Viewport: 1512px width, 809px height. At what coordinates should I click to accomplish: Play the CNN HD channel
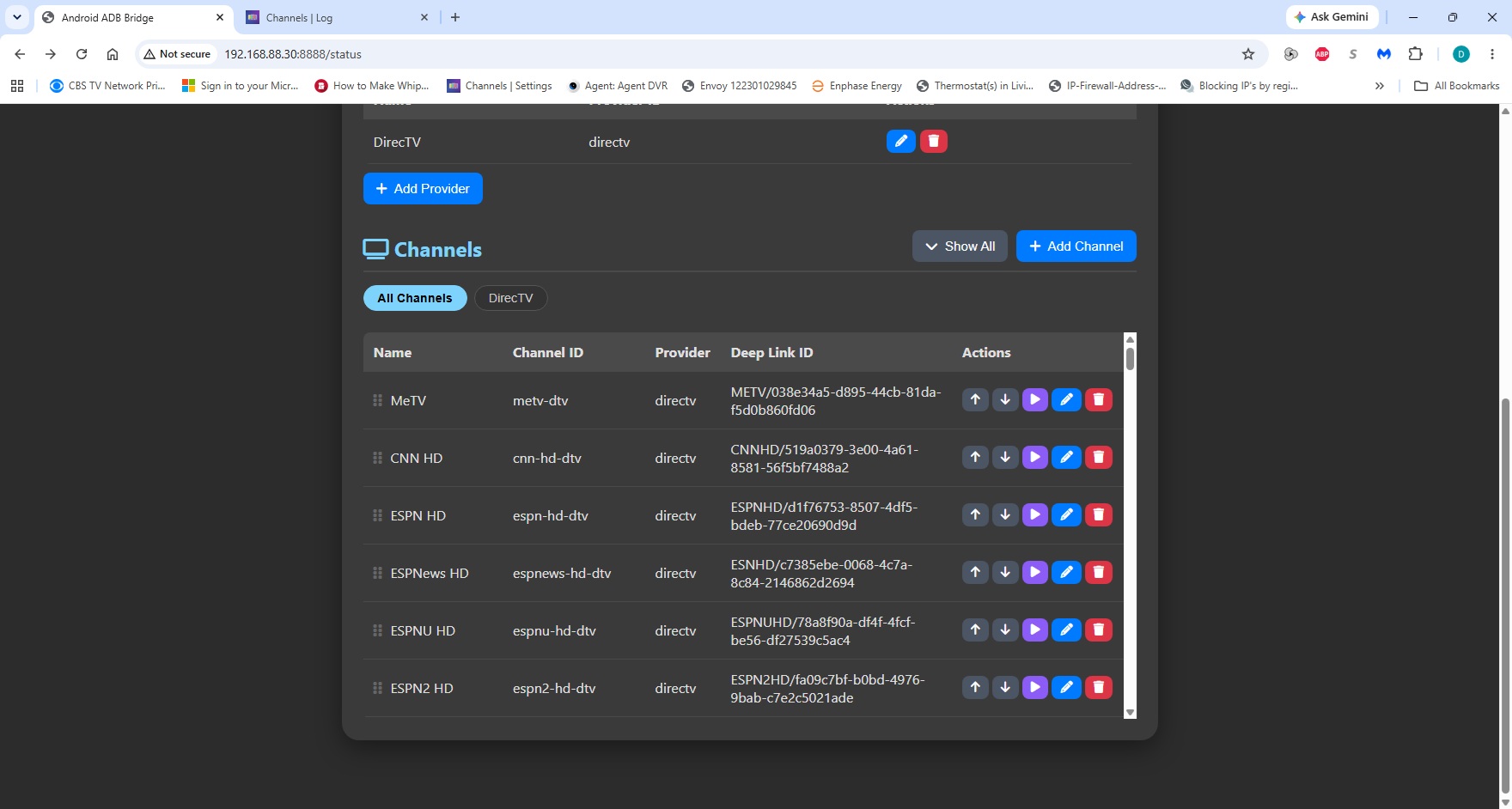pos(1035,457)
